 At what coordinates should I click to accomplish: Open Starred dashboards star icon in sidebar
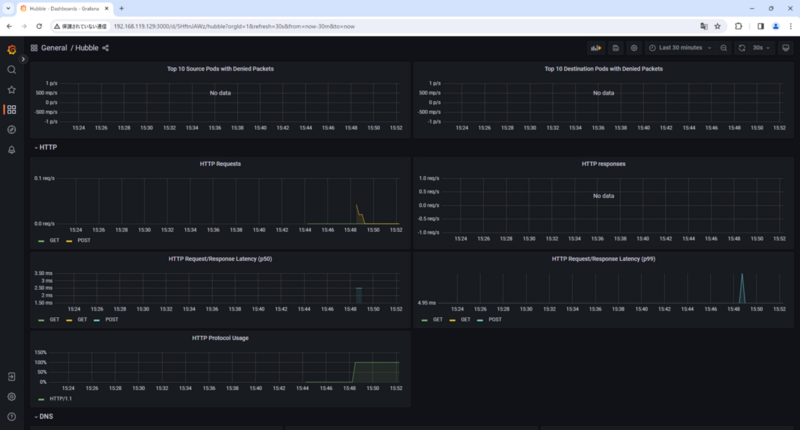(11, 90)
